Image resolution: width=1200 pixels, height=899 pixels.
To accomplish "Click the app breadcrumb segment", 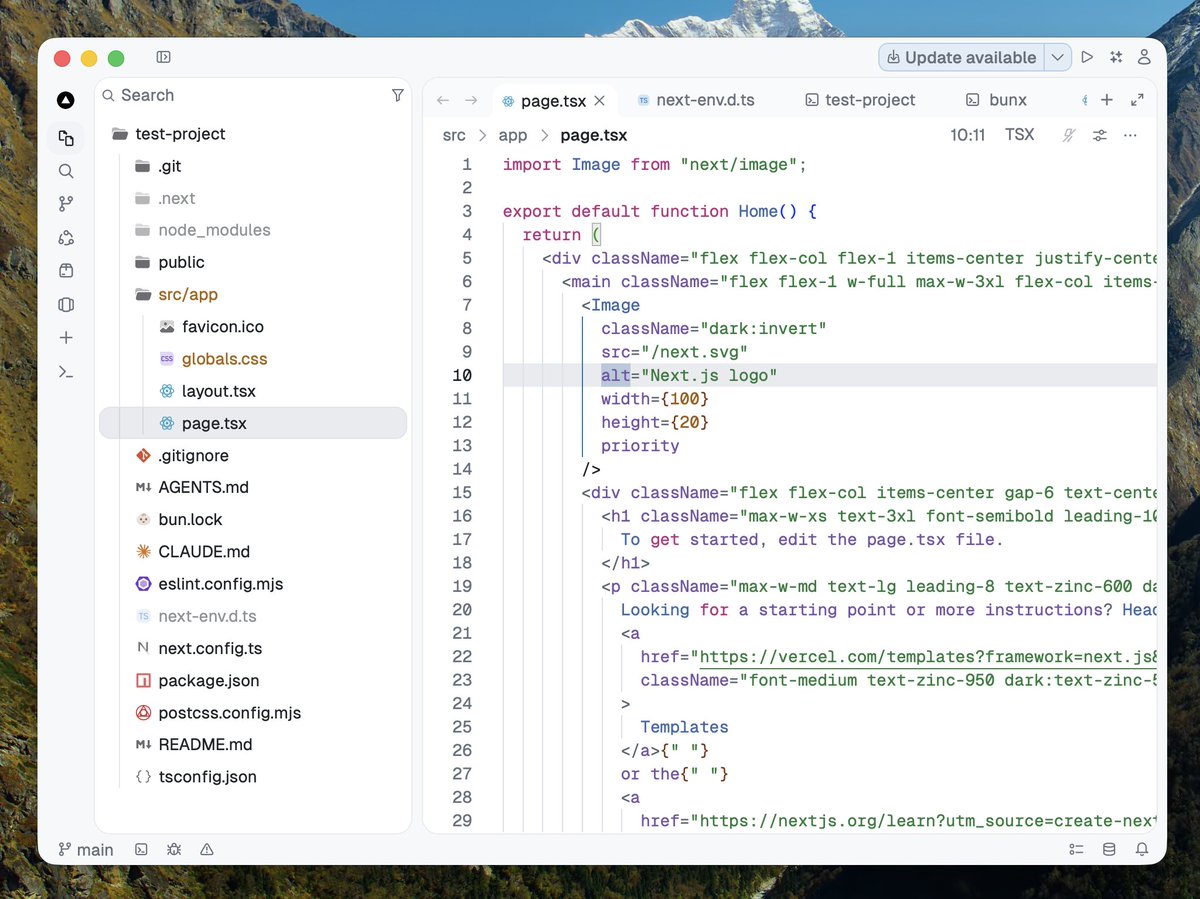I will (x=513, y=135).
